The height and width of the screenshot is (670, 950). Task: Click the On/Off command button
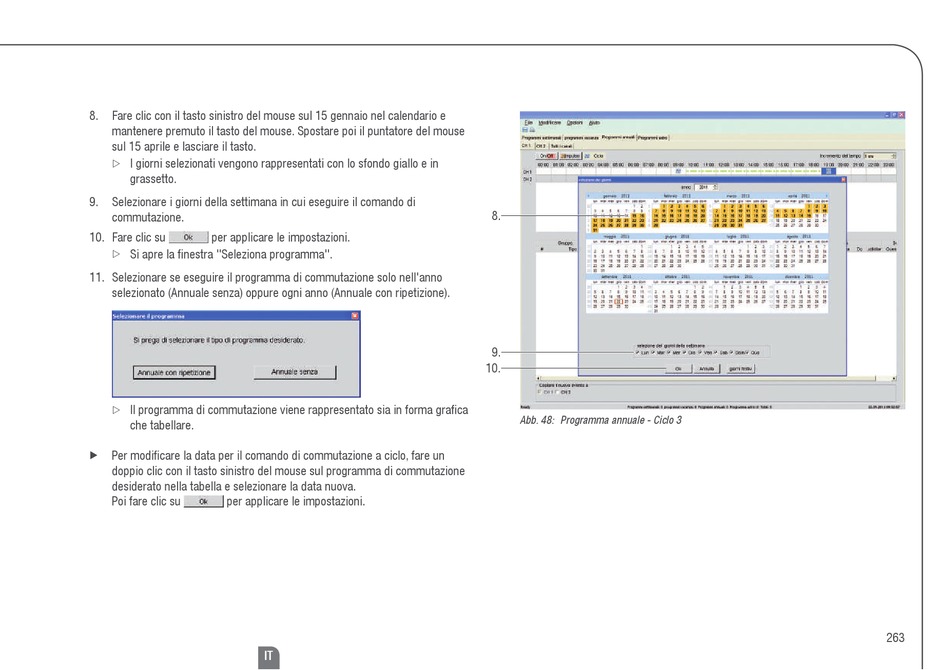coord(546,156)
